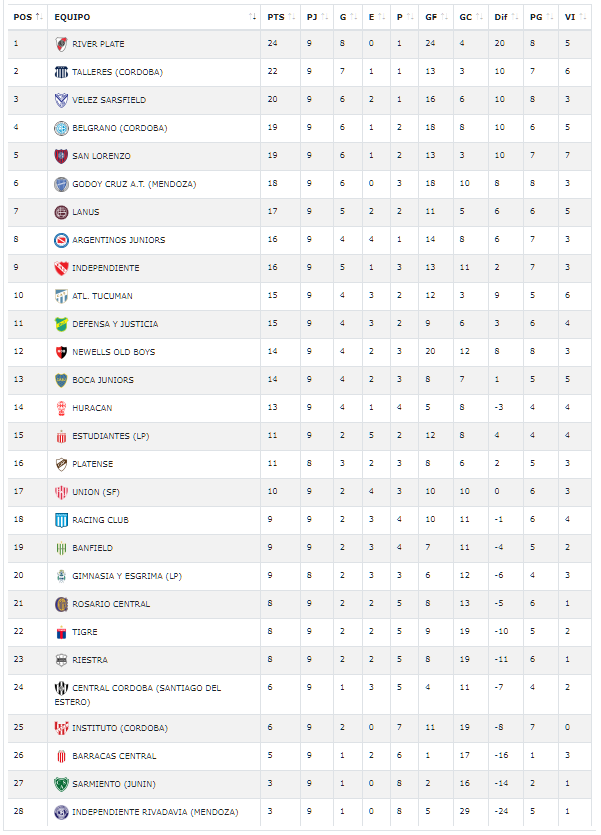Click the Rosario Central crest icon
601x835 pixels.
tap(61, 604)
